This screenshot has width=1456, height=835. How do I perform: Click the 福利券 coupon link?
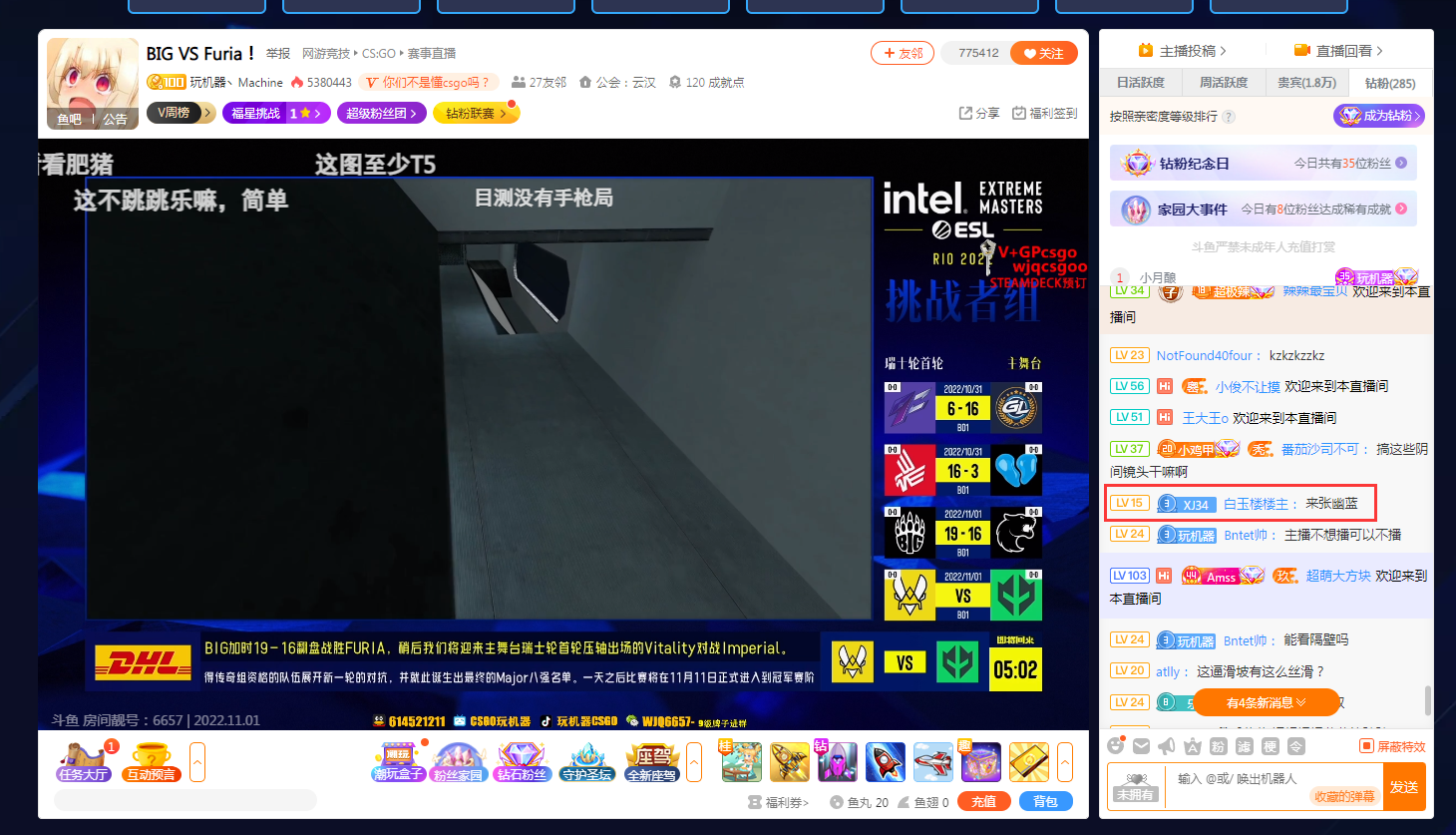[x=780, y=802]
